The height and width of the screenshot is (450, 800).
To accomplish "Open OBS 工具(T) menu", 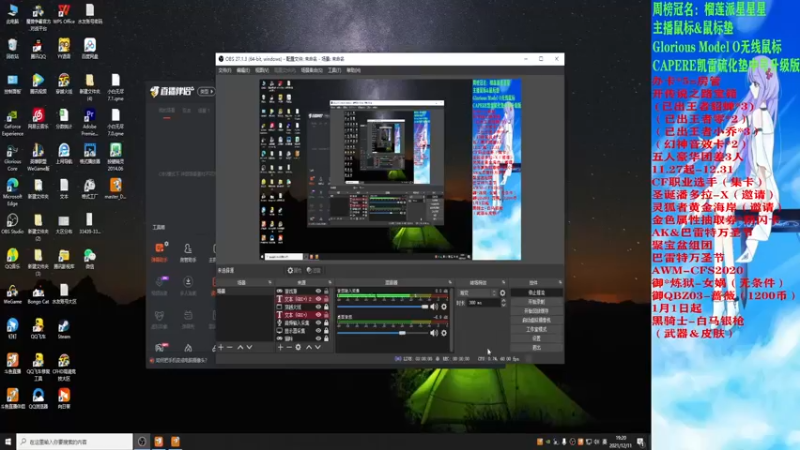I will tap(334, 70).
